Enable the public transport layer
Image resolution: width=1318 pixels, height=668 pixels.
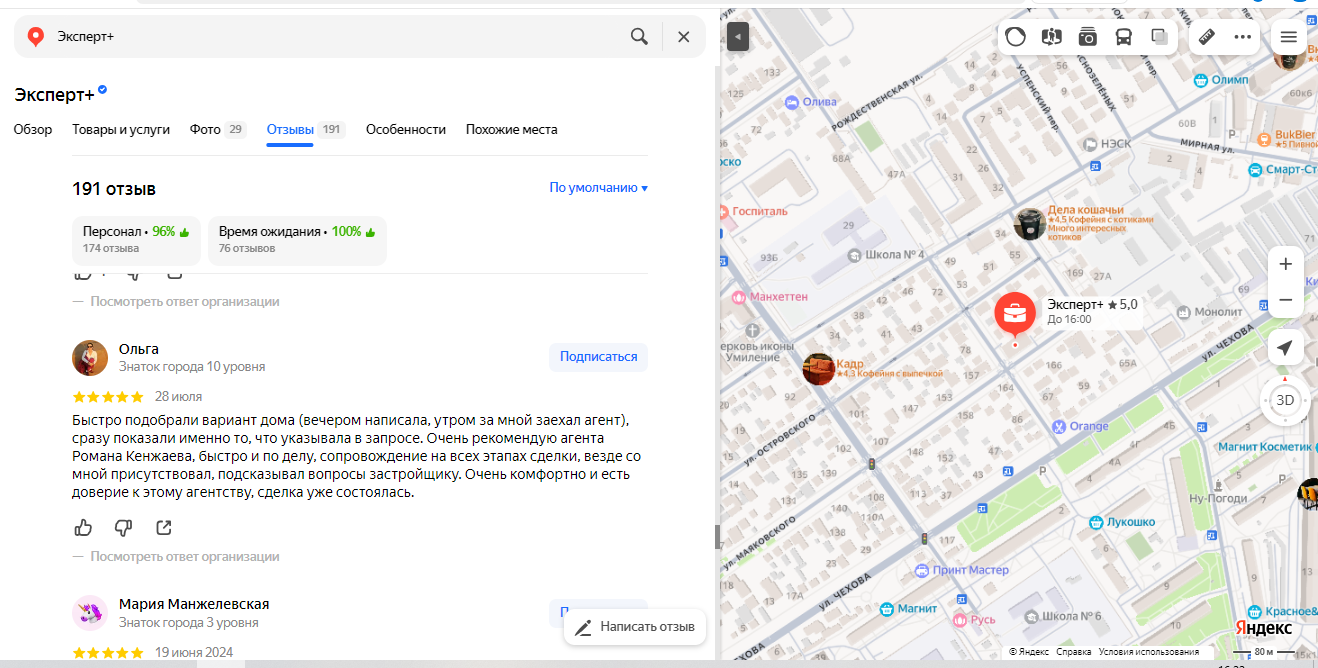click(x=1123, y=37)
